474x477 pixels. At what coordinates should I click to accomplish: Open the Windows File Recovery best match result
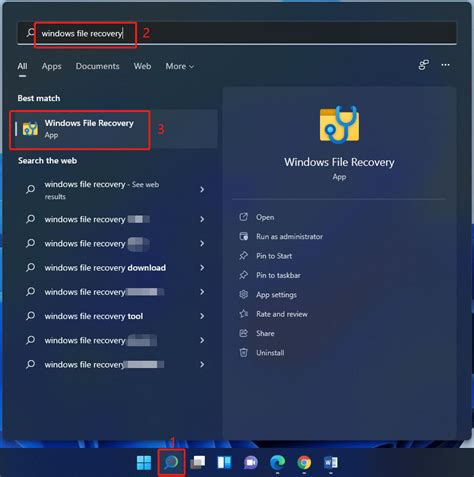point(113,129)
